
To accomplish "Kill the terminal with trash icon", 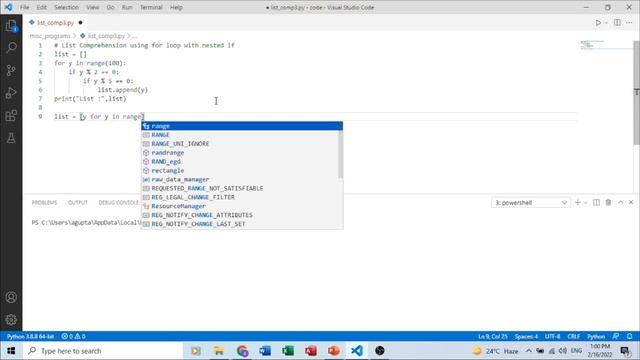I will 608,202.
